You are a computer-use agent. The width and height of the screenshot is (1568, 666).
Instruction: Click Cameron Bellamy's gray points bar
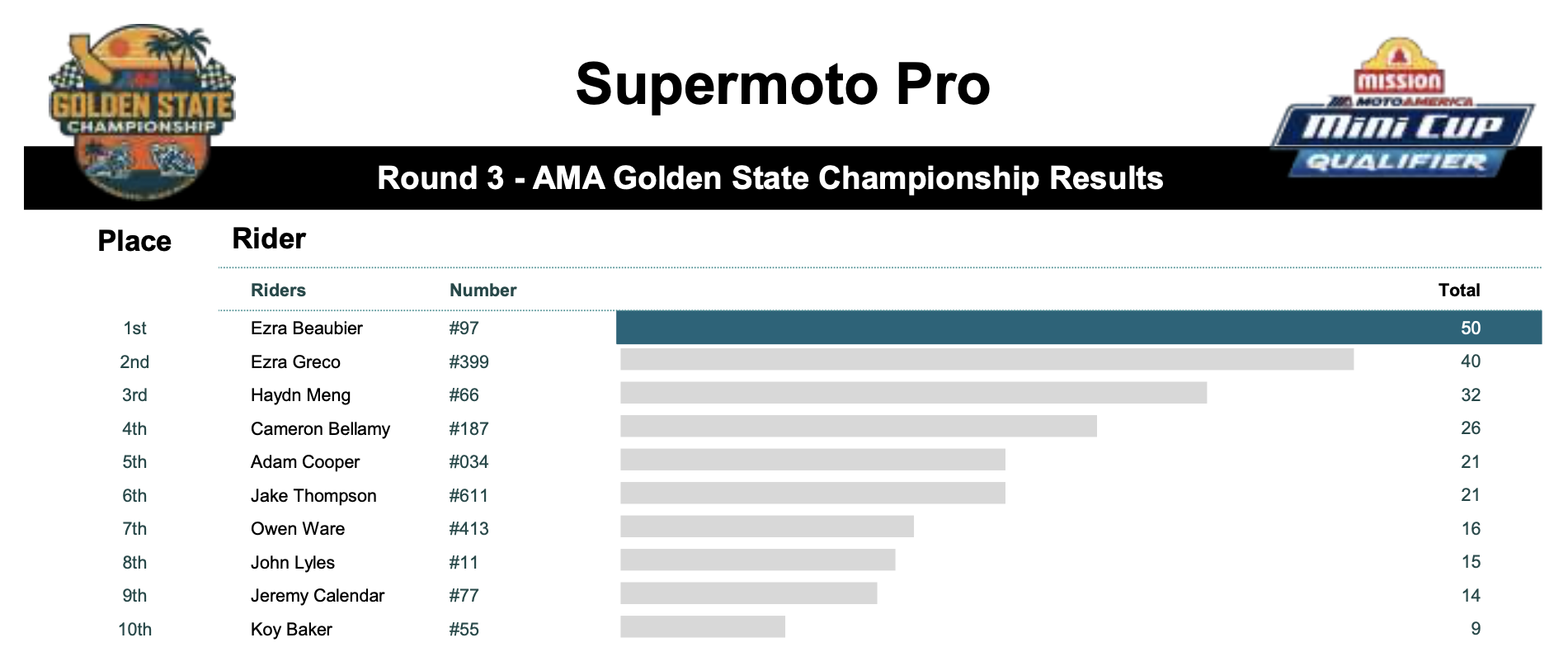[859, 426]
